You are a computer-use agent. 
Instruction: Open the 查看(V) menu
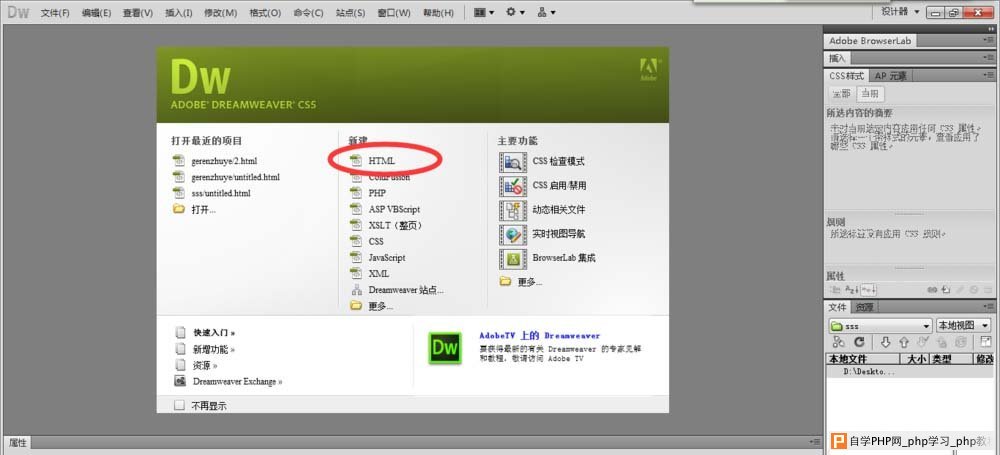click(138, 13)
